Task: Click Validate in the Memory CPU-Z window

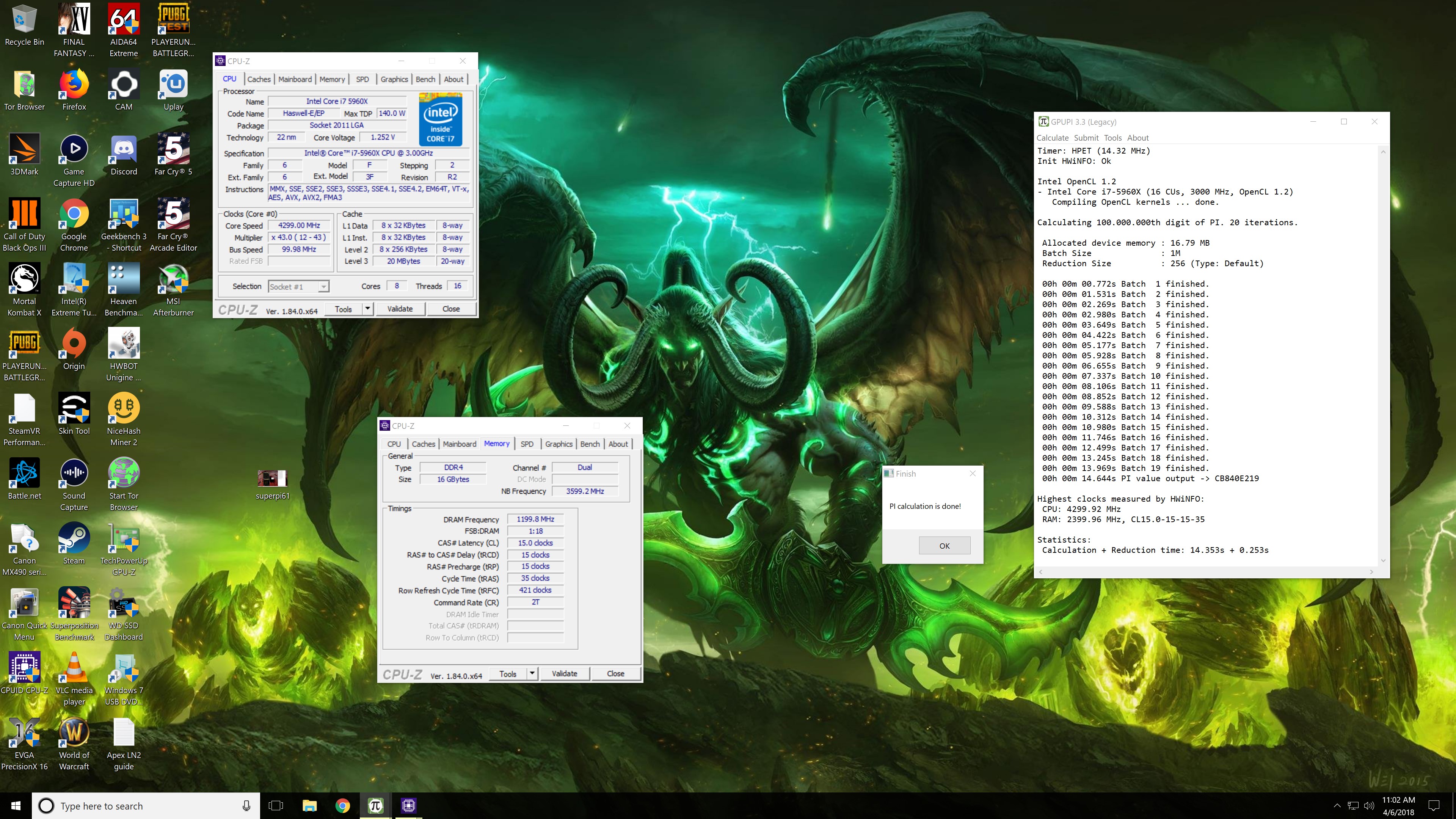Action: (564, 673)
